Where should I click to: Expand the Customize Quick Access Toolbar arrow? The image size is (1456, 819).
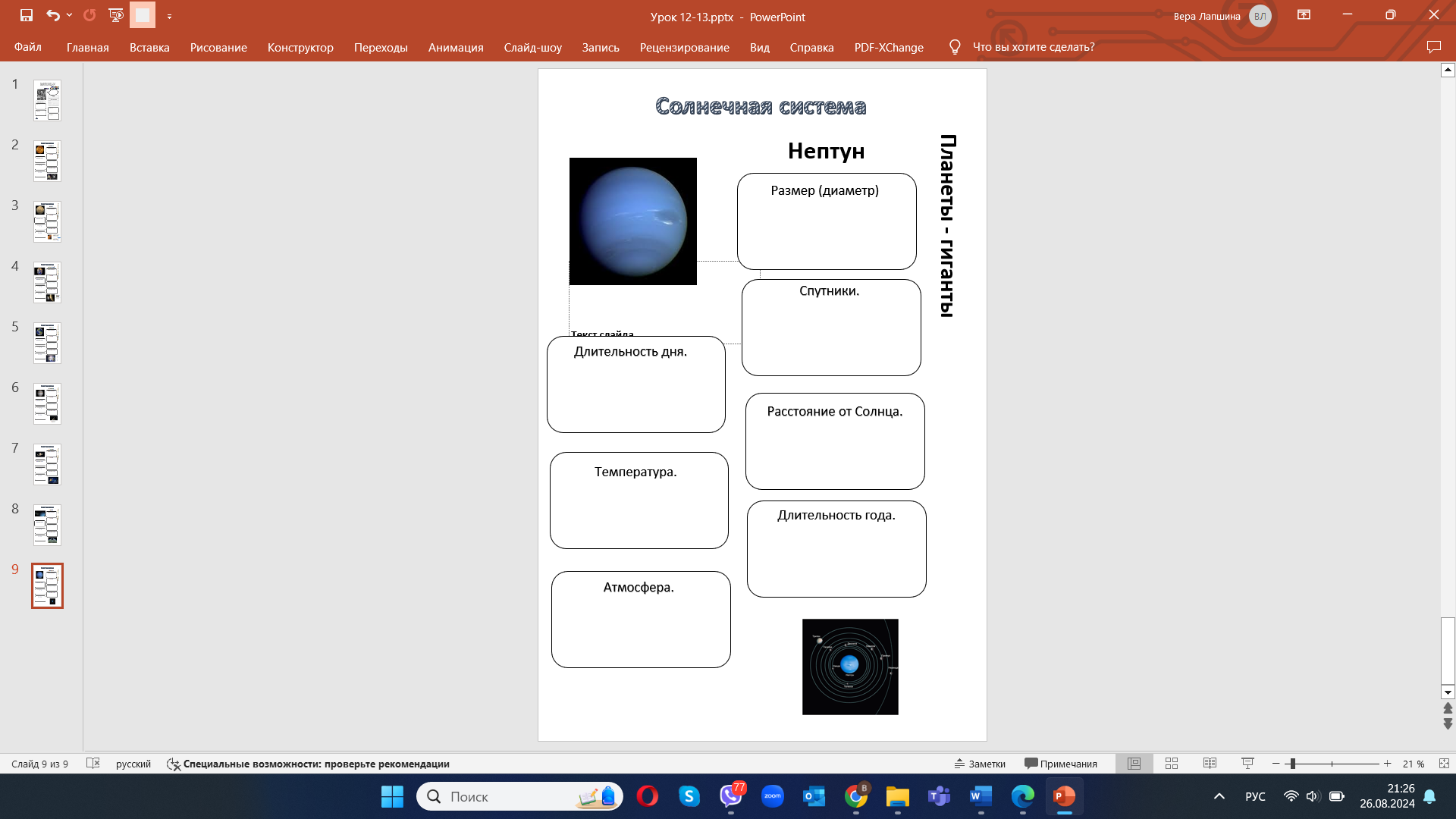pos(169,16)
